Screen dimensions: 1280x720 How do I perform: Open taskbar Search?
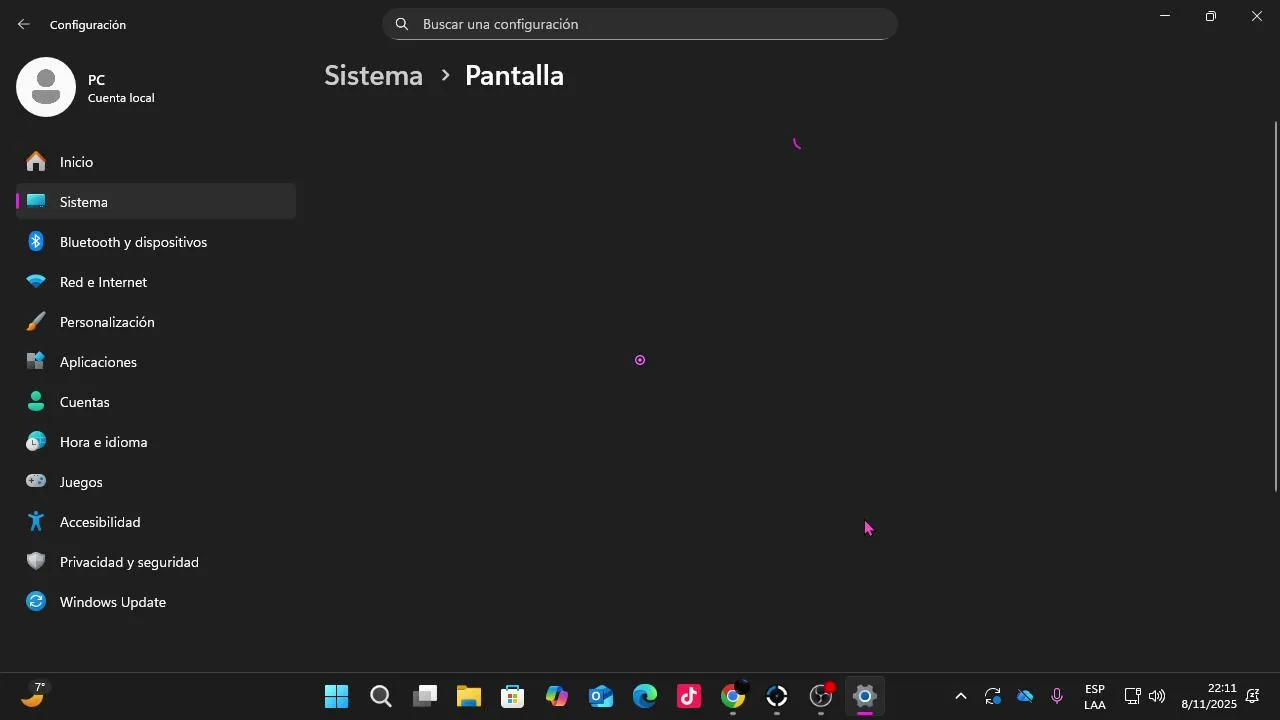[x=381, y=696]
